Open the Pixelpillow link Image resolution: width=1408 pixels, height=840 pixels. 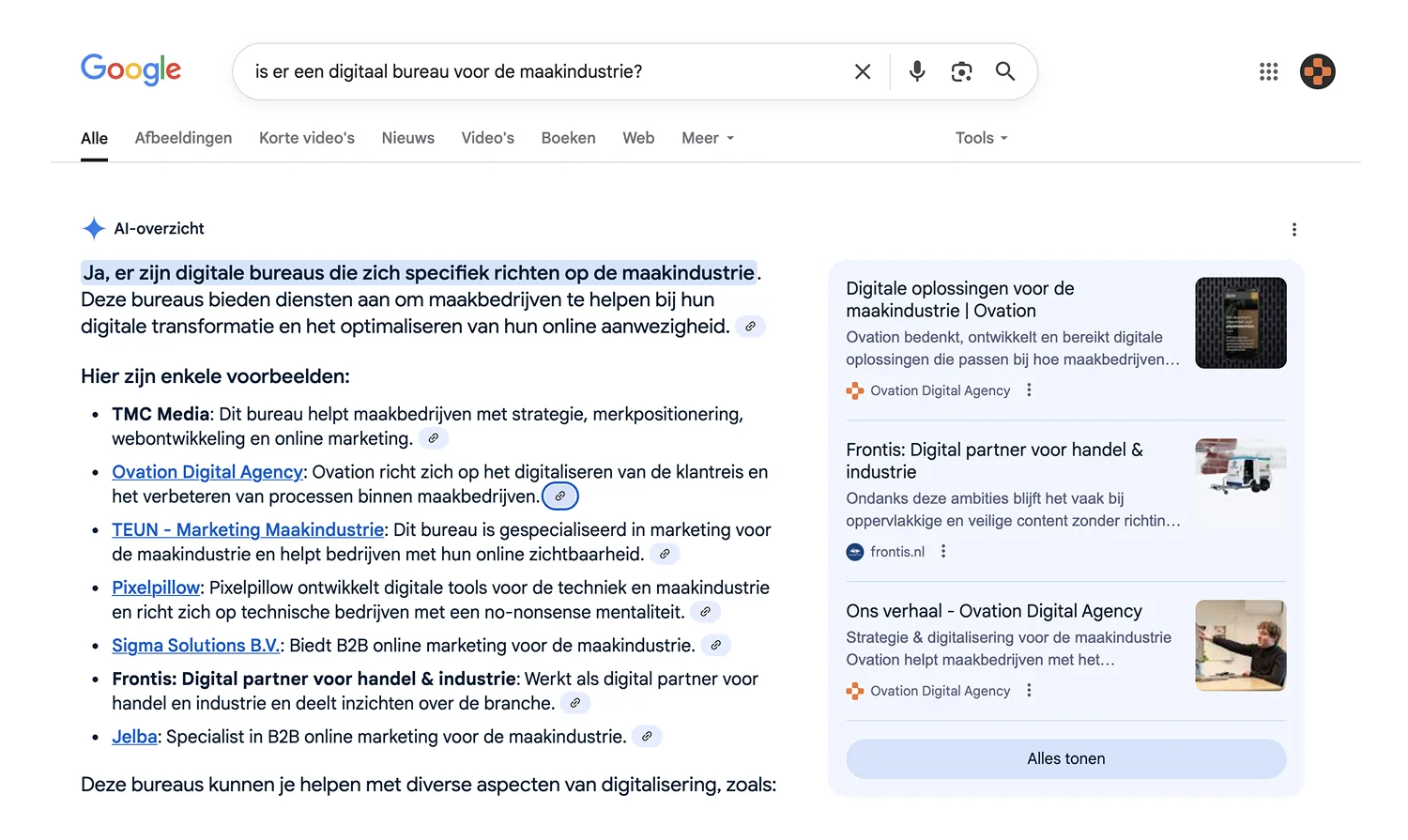click(x=156, y=588)
